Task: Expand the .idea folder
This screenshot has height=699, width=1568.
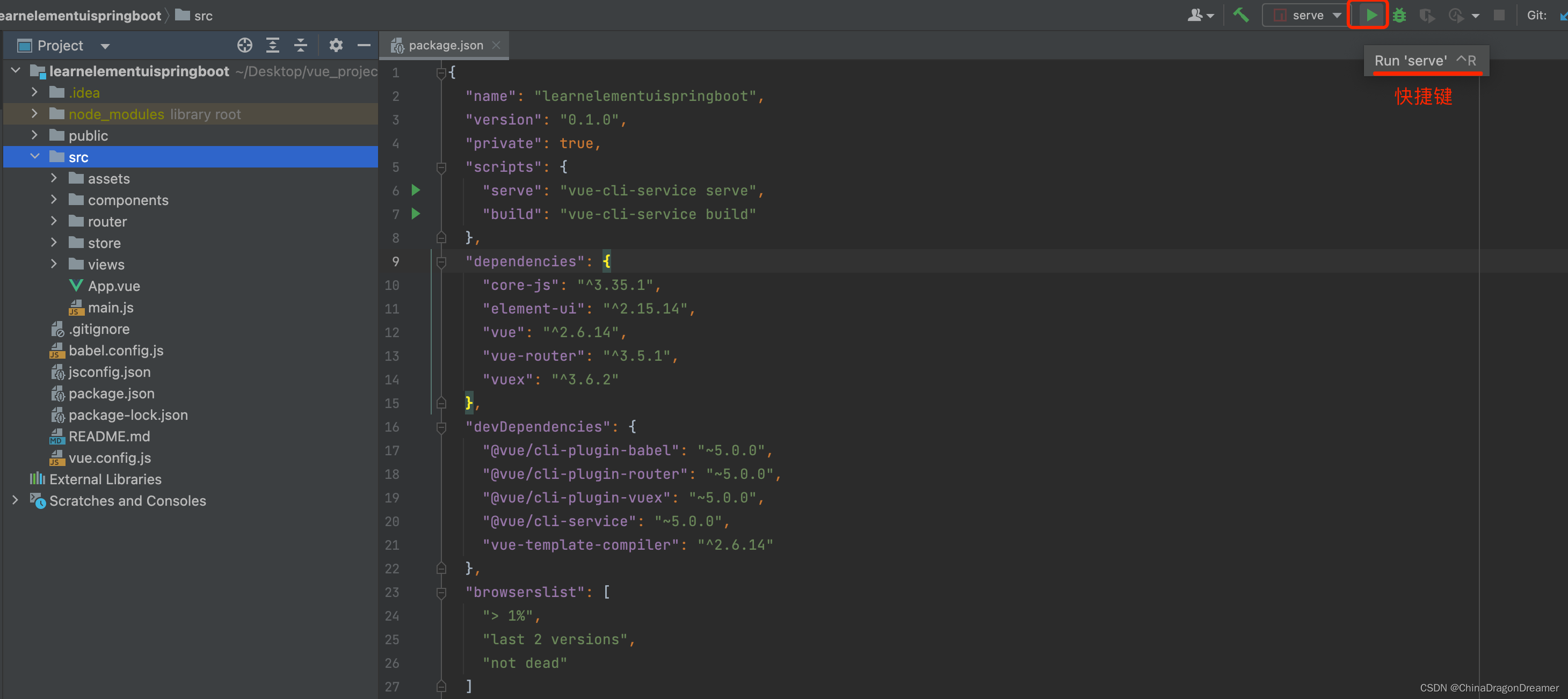Action: point(35,92)
